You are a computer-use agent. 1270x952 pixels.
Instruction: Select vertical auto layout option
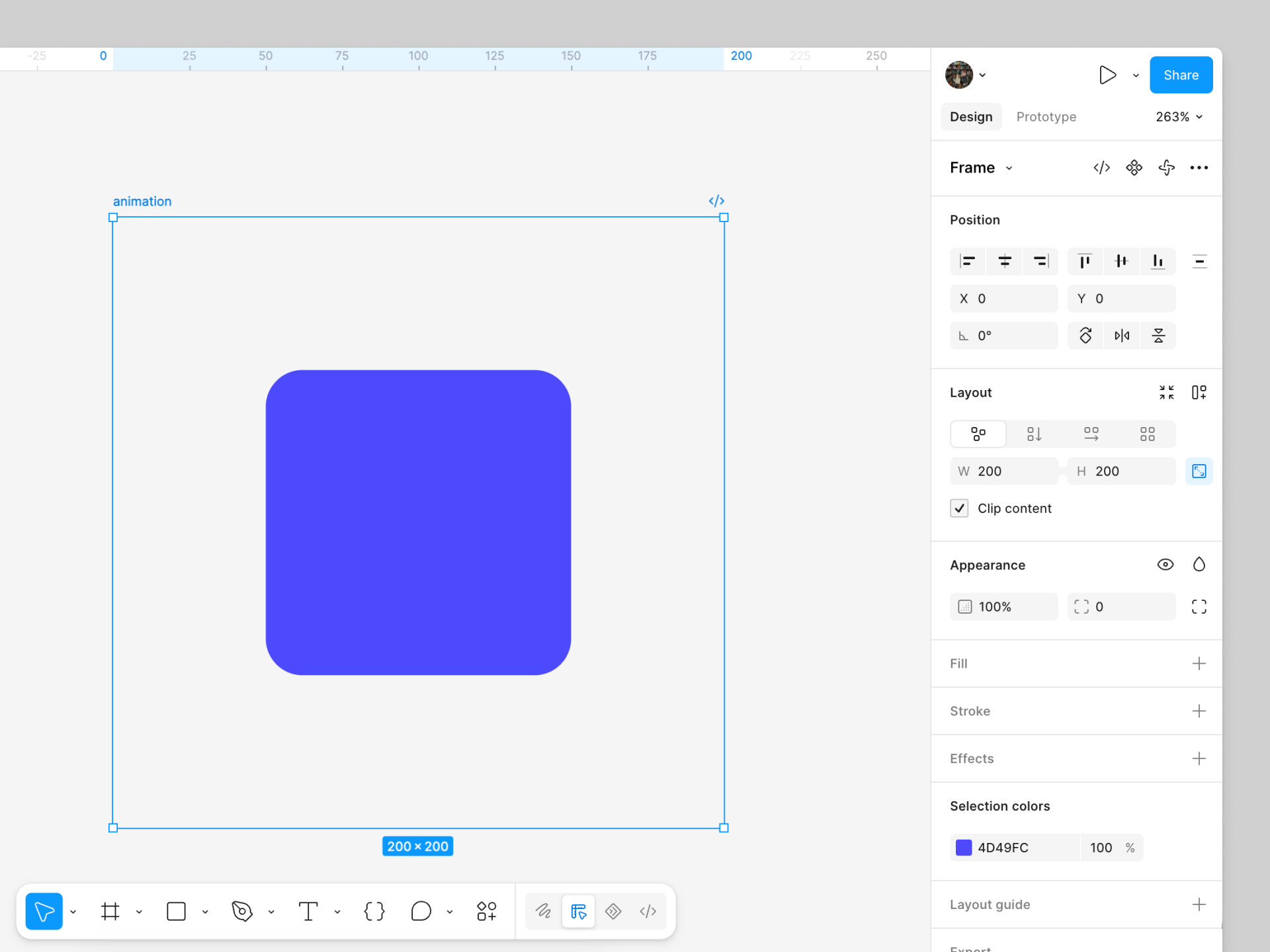[x=1035, y=434]
